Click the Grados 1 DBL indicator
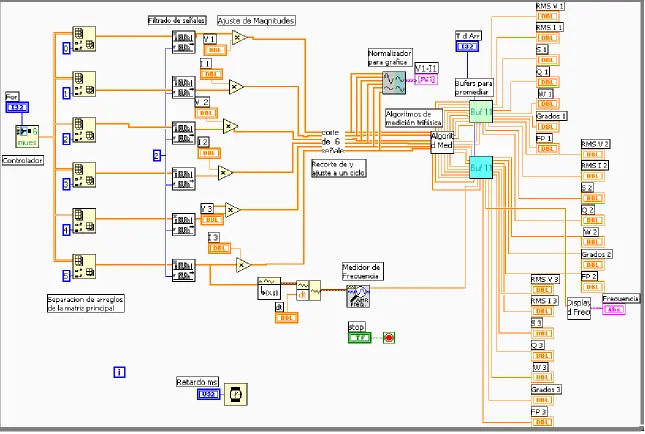Screen dimensions: 645x434 (x=548, y=127)
